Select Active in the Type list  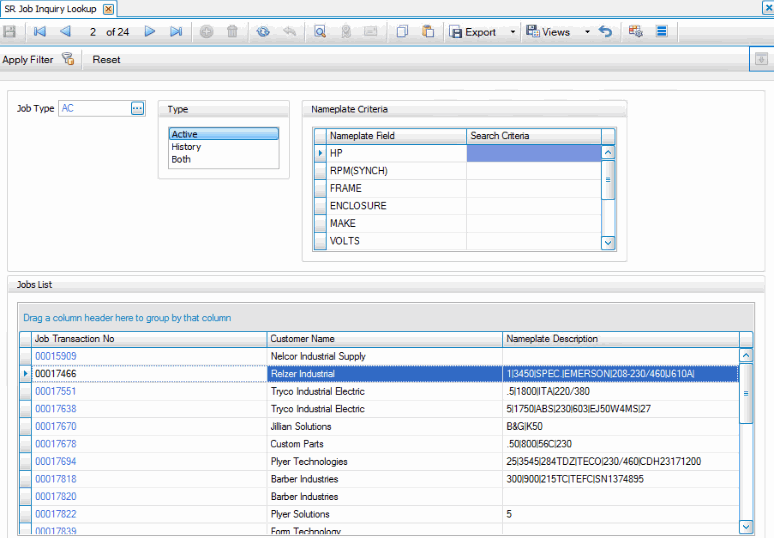point(184,134)
